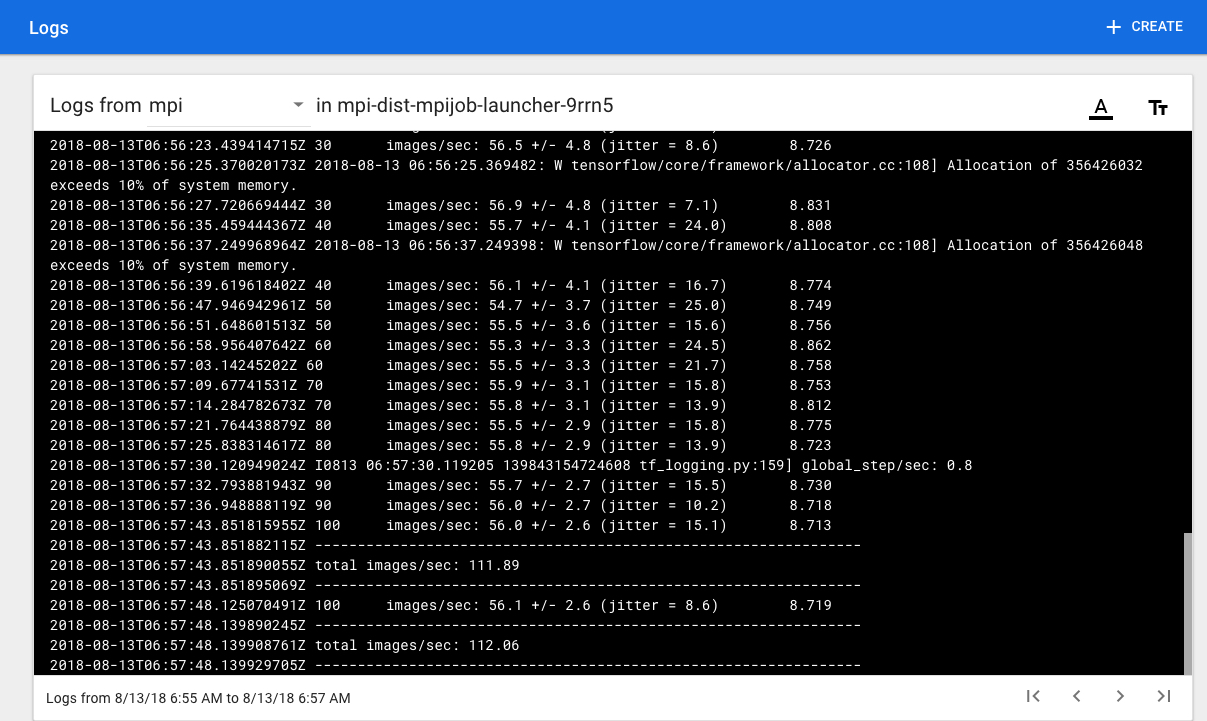The width and height of the screenshot is (1207, 721).
Task: Open the dropdown arrow beside 'mpi'
Action: (x=297, y=105)
